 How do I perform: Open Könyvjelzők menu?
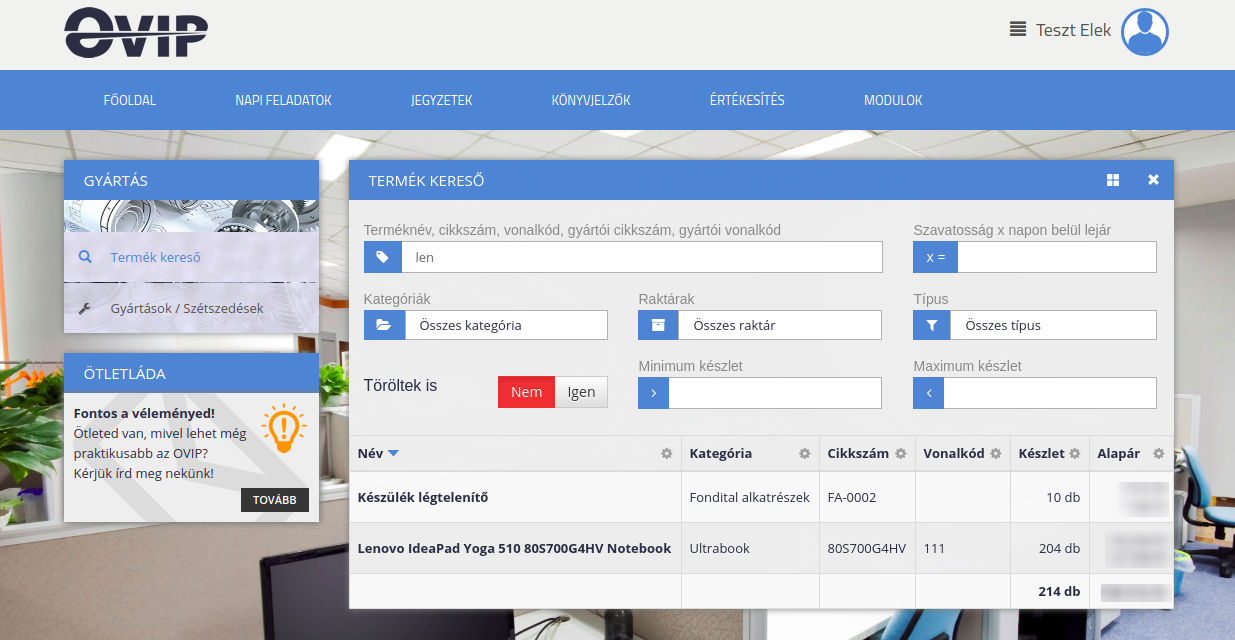point(591,100)
